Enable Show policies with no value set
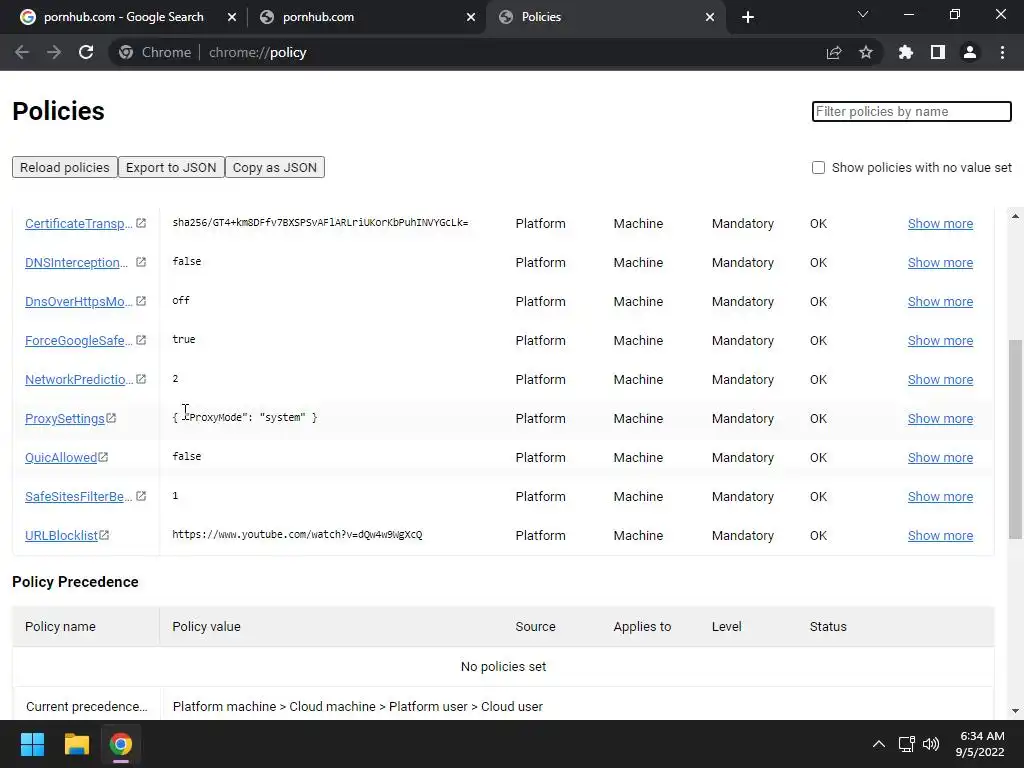This screenshot has width=1024, height=768. pyautogui.click(x=818, y=168)
